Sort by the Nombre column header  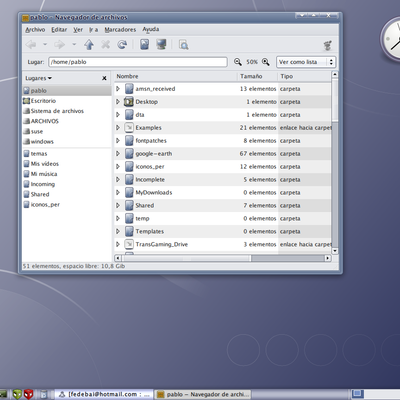pyautogui.click(x=176, y=76)
